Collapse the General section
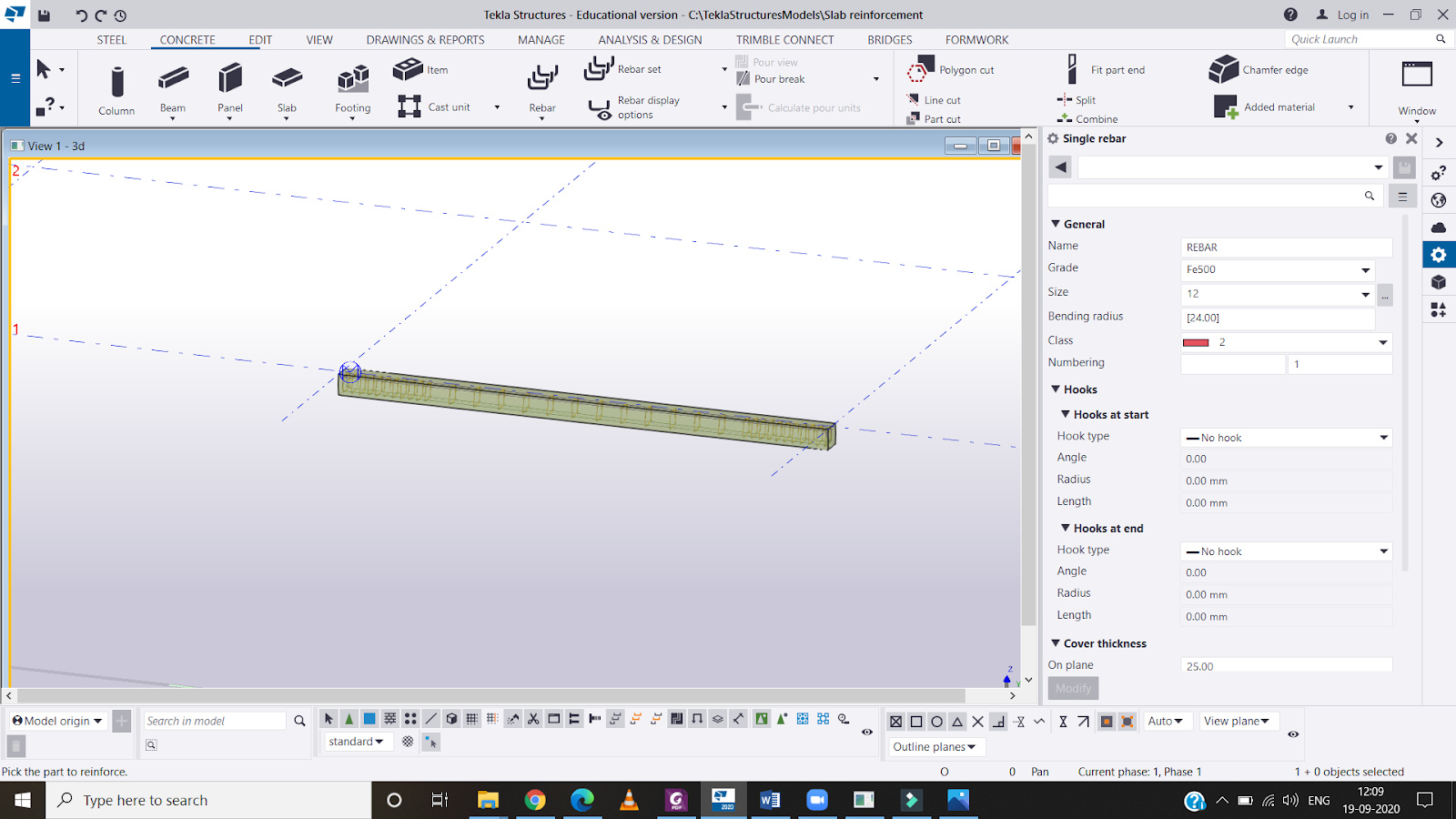1456x819 pixels. click(x=1056, y=224)
